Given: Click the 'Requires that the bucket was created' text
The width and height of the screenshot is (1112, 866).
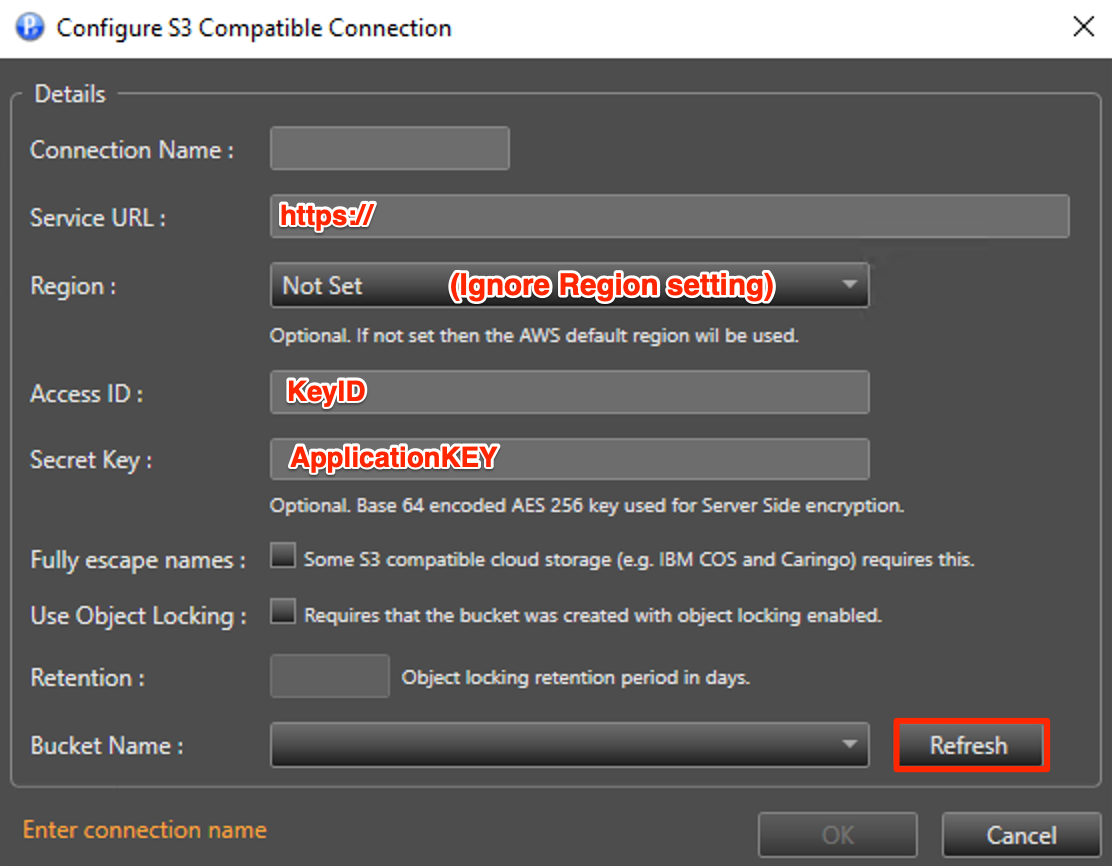Looking at the screenshot, I should coord(593,616).
